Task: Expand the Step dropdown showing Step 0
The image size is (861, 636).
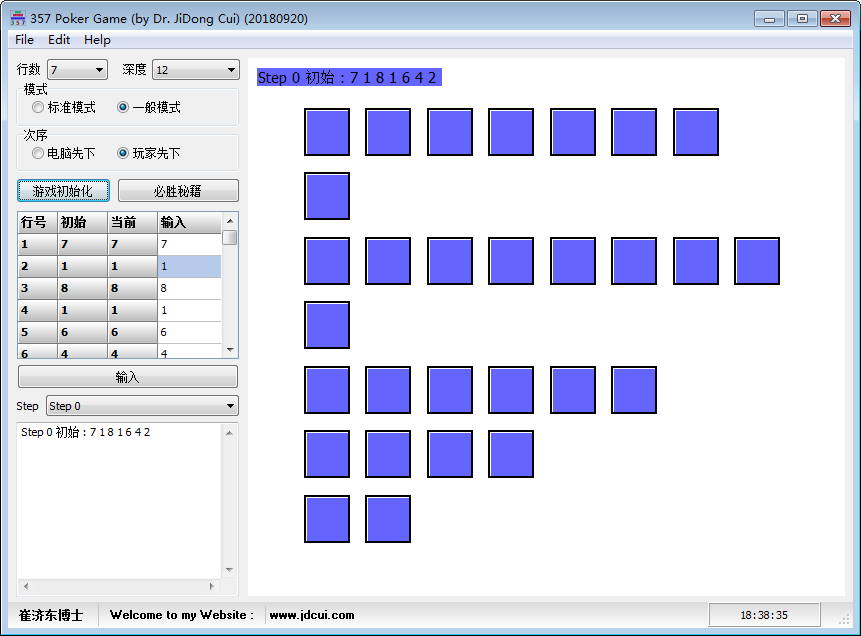Action: [142, 406]
